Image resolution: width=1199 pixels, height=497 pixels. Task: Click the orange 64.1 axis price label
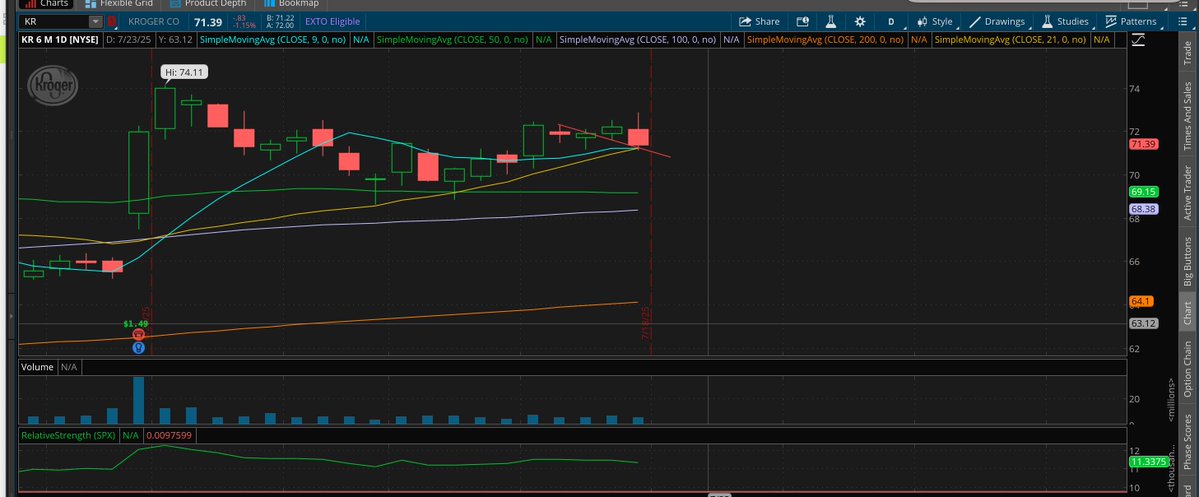point(1141,301)
